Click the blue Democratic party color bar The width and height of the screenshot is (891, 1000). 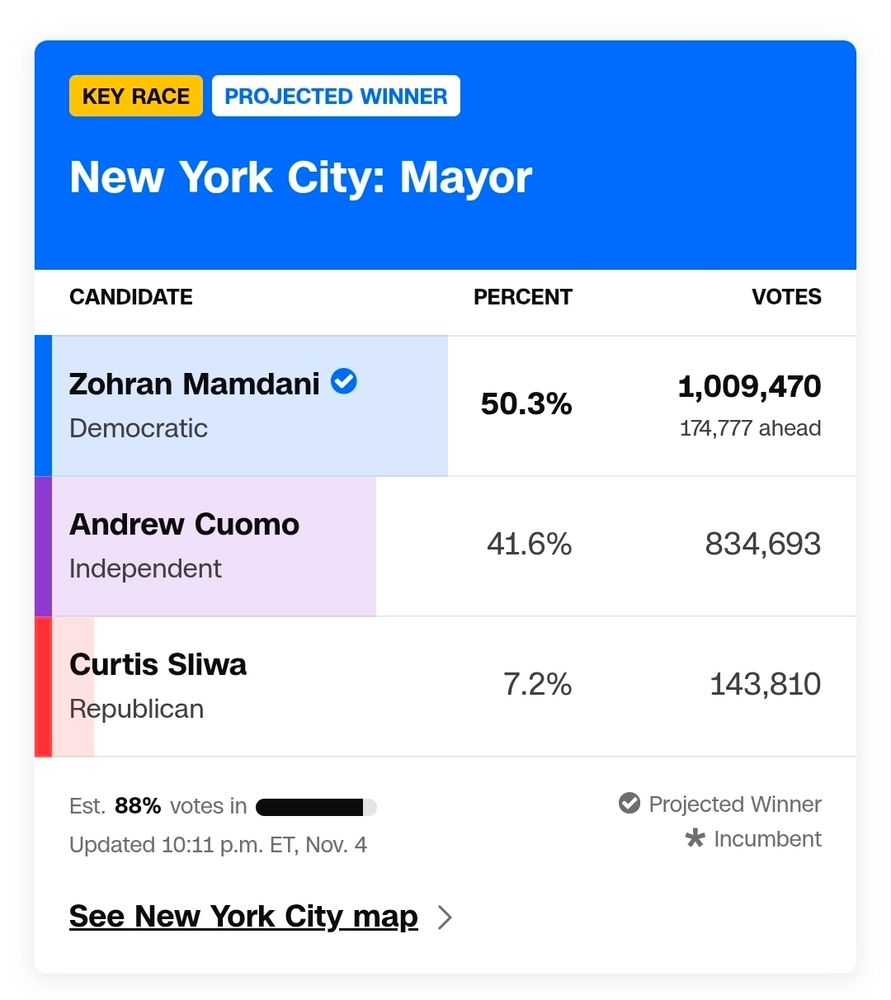click(x=43, y=406)
